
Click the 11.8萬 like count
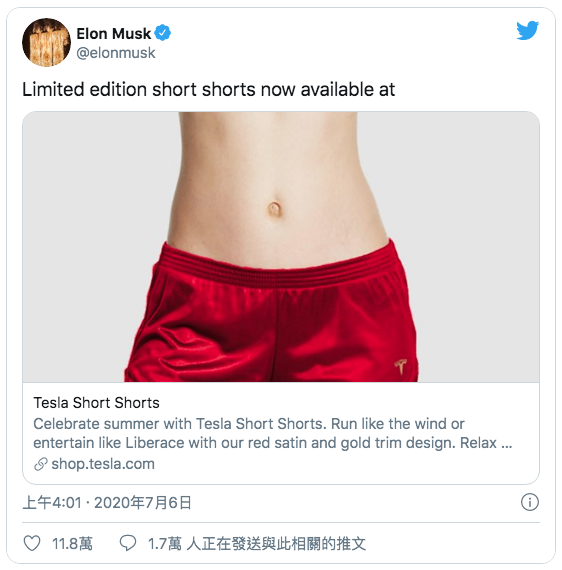(72, 544)
